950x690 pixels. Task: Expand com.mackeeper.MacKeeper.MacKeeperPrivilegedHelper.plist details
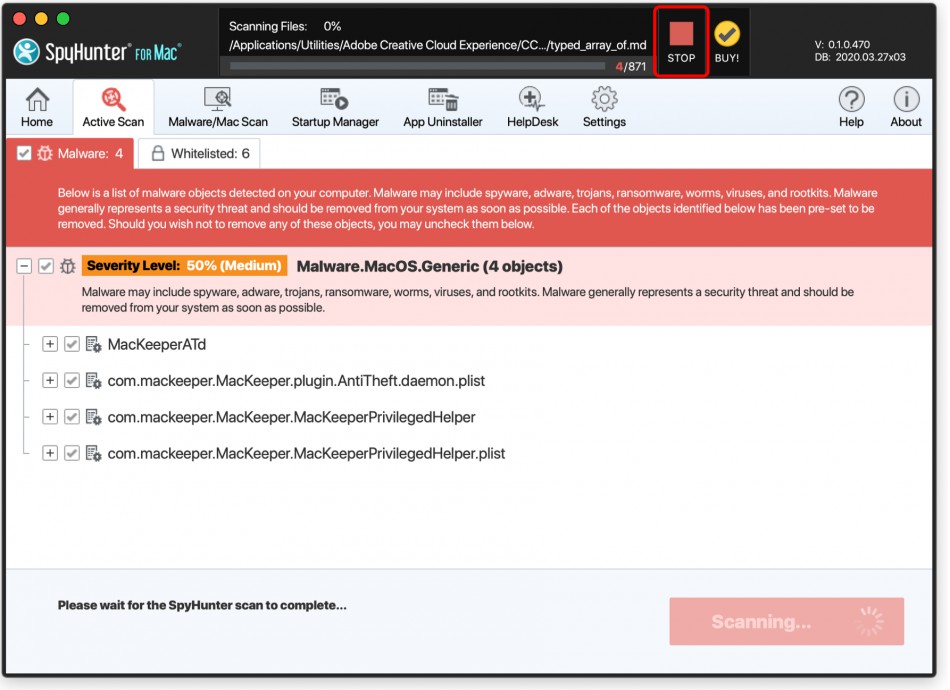[x=49, y=453]
